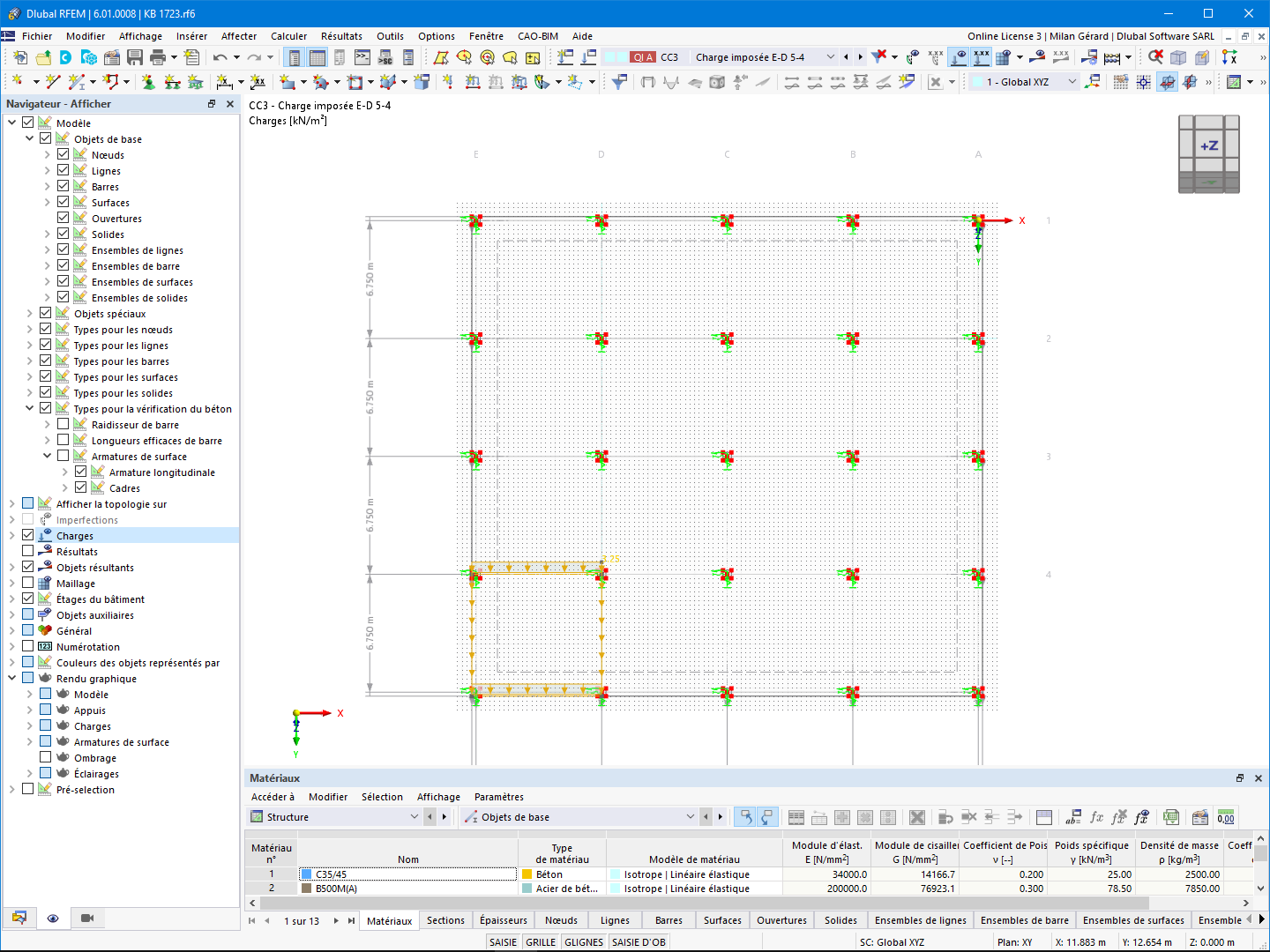1270x952 pixels.
Task: Toggle the navigator panel icon in toolbar
Action: point(295,57)
